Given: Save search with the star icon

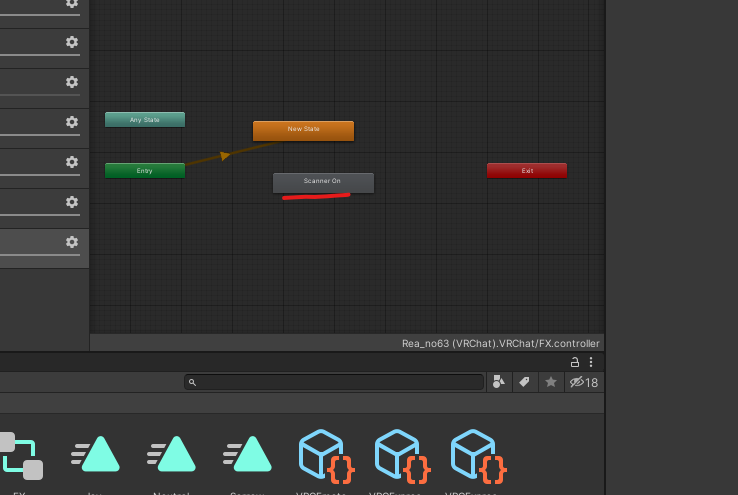Looking at the screenshot, I should click(x=551, y=382).
